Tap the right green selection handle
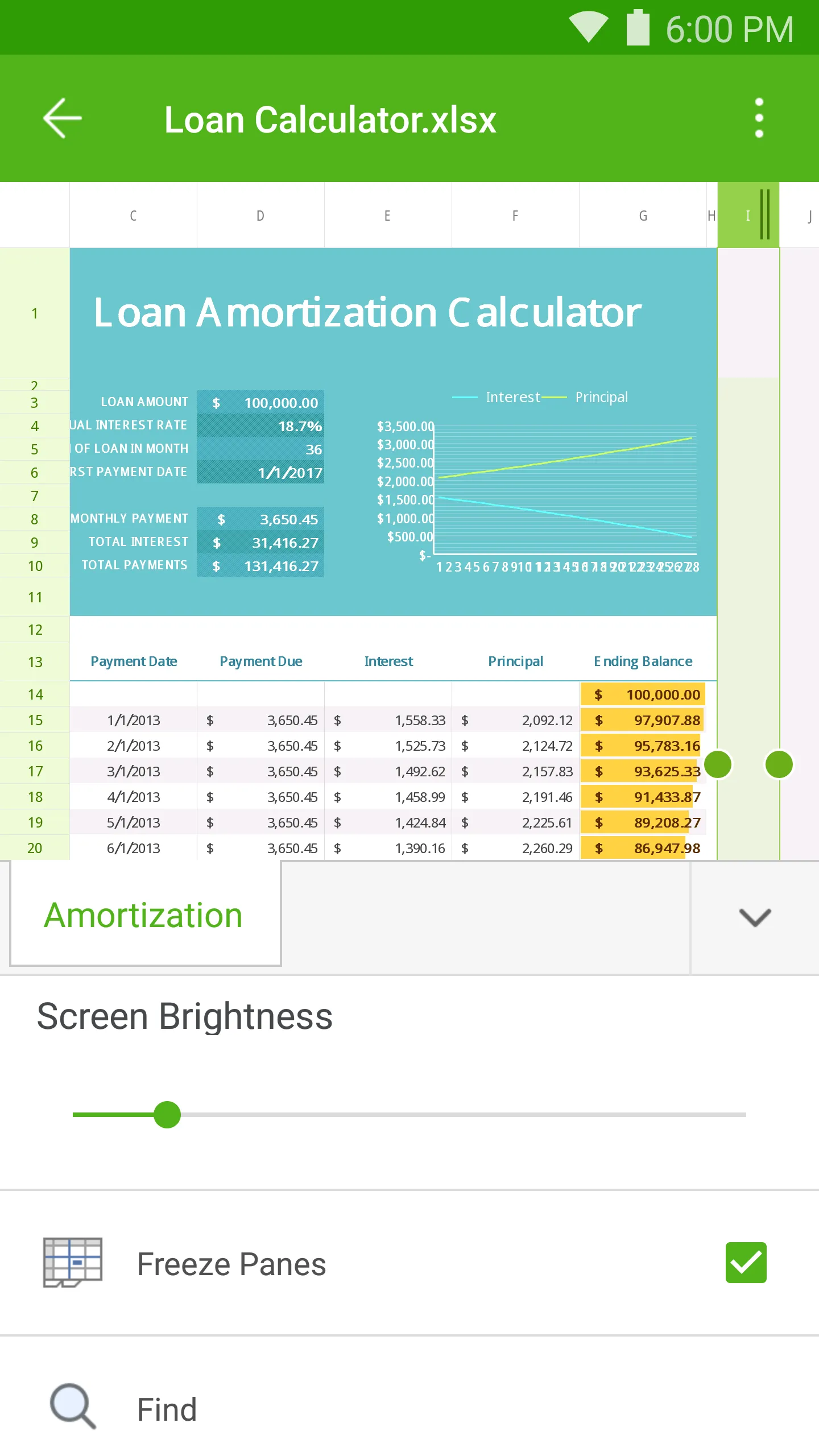 [779, 764]
